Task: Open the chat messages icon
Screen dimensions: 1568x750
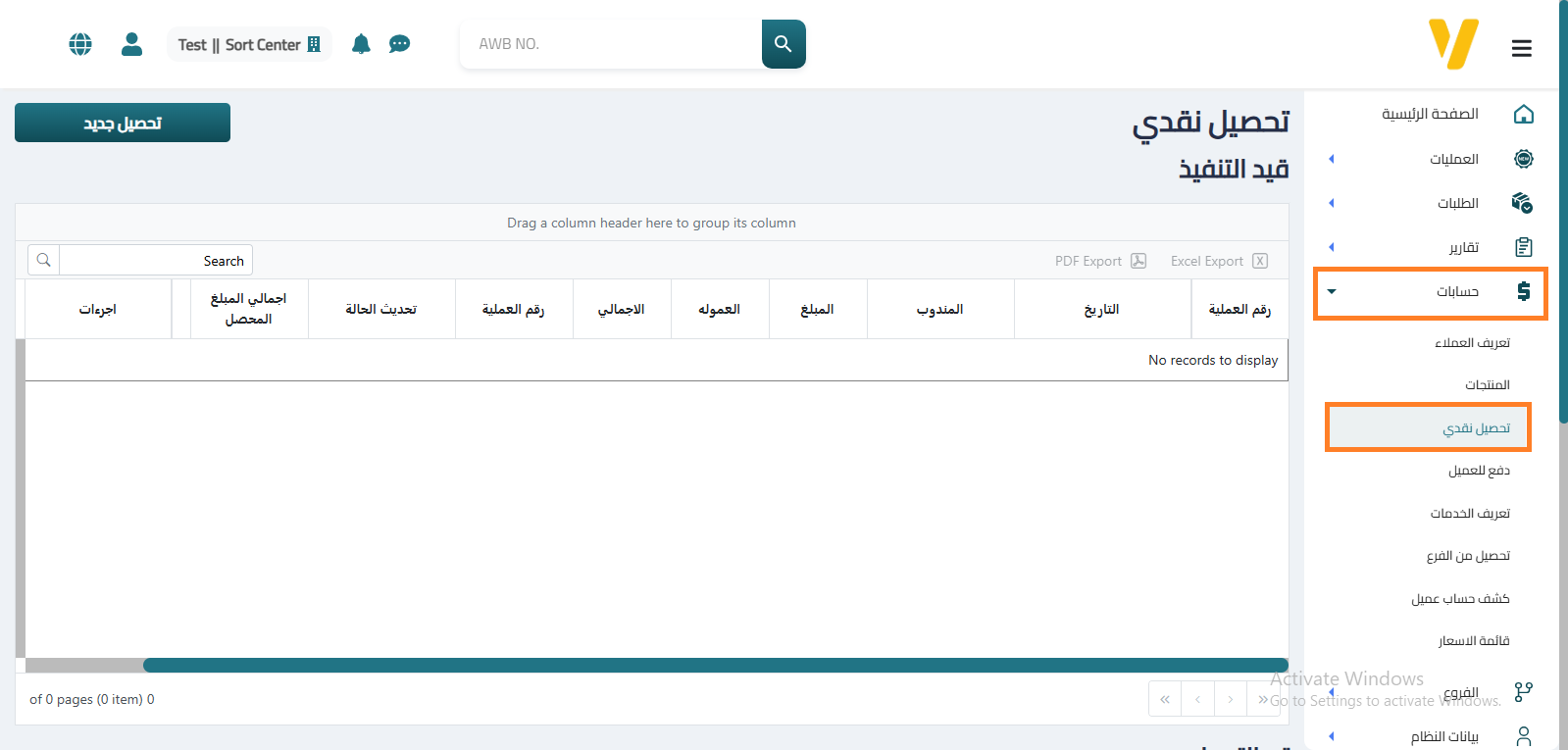Action: point(399,44)
